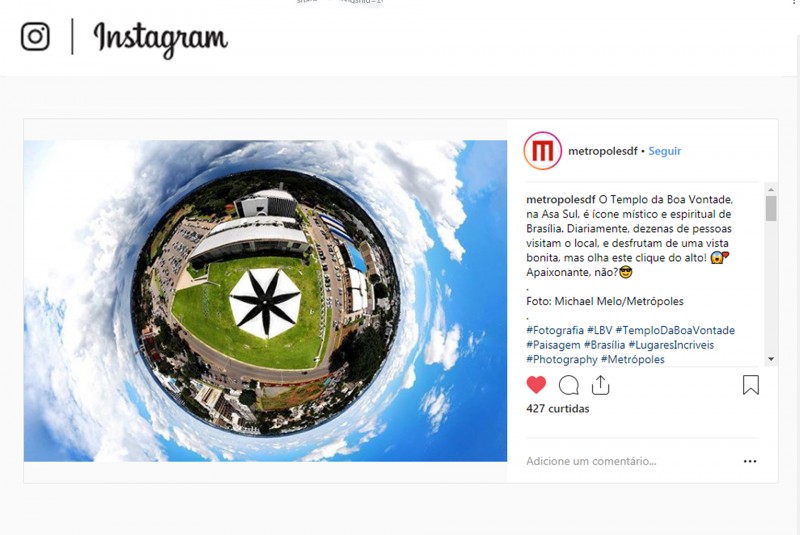Image resolution: width=800 pixels, height=535 pixels.
Task: Follow the account via Seguir
Action: click(x=665, y=151)
